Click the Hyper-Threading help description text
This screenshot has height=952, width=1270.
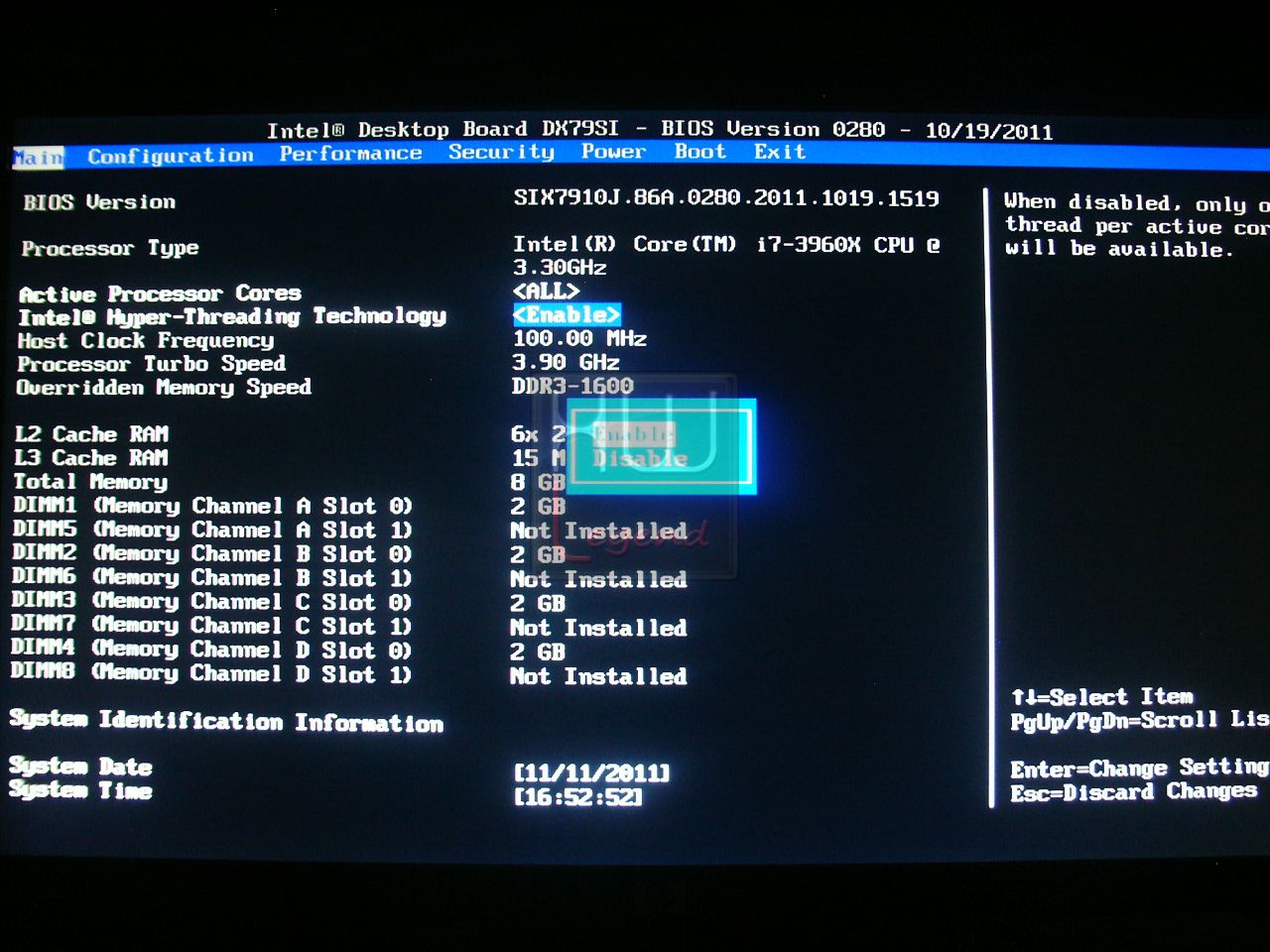tap(1136, 226)
